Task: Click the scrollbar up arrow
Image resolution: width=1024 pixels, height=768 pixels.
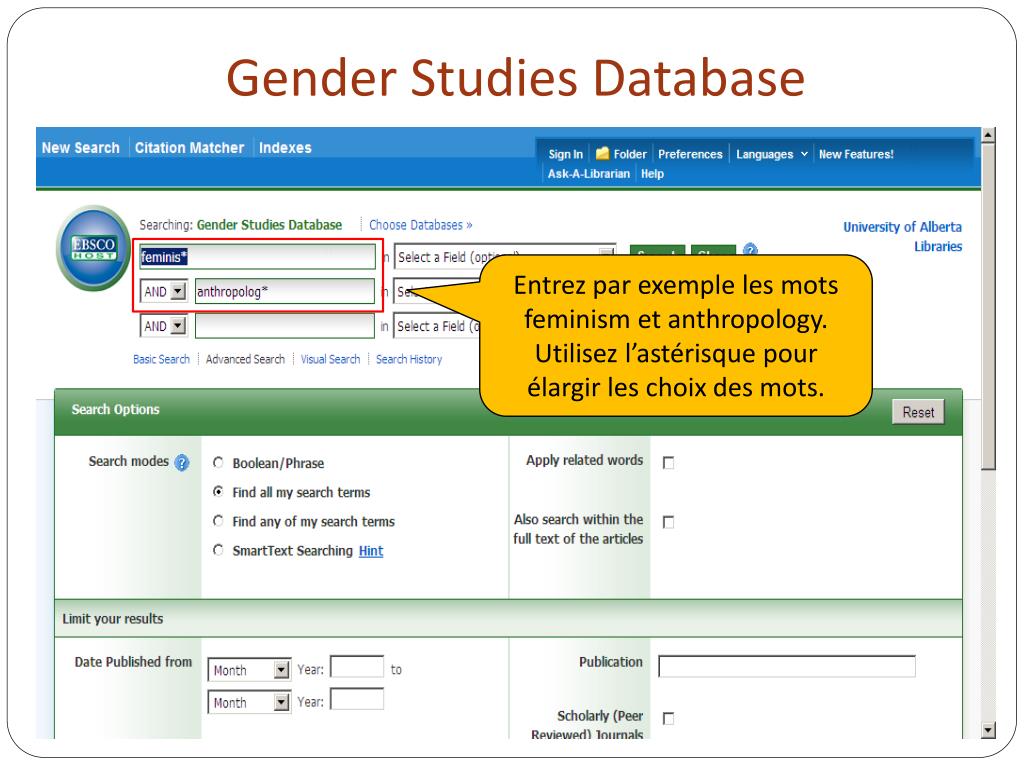Action: (x=988, y=135)
